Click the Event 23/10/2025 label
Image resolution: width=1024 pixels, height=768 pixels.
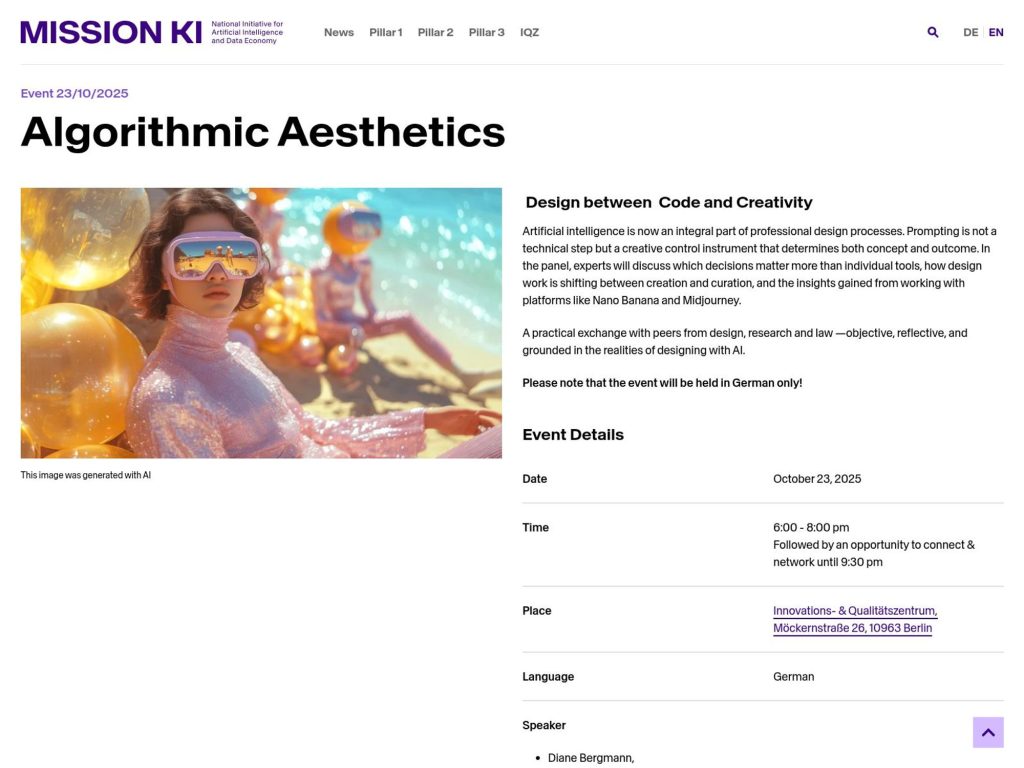tap(74, 92)
